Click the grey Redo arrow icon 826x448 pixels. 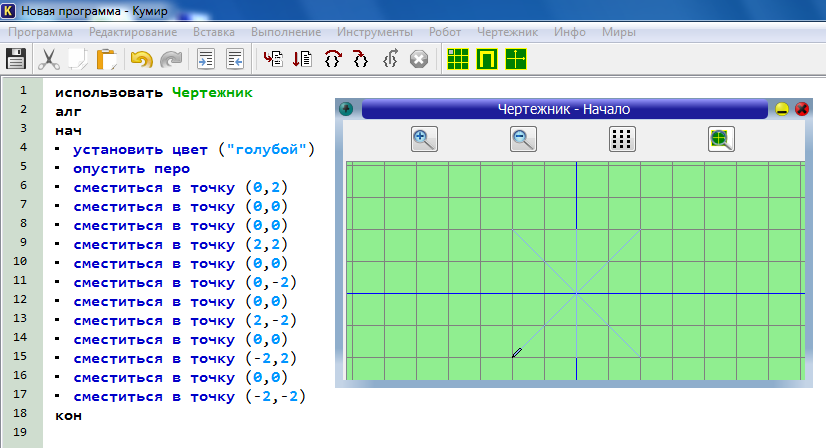171,59
